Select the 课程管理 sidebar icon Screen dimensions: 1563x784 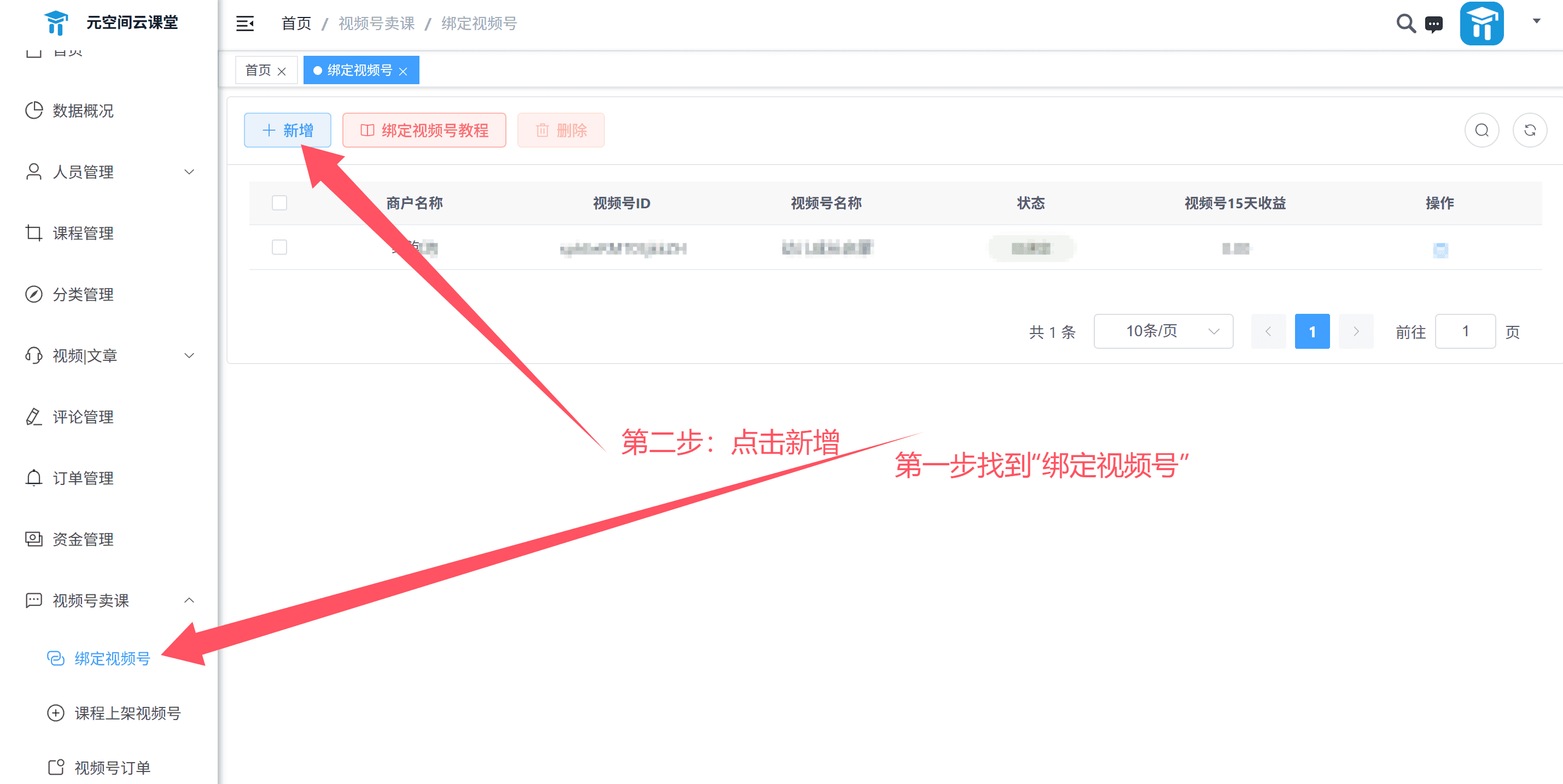click(34, 233)
